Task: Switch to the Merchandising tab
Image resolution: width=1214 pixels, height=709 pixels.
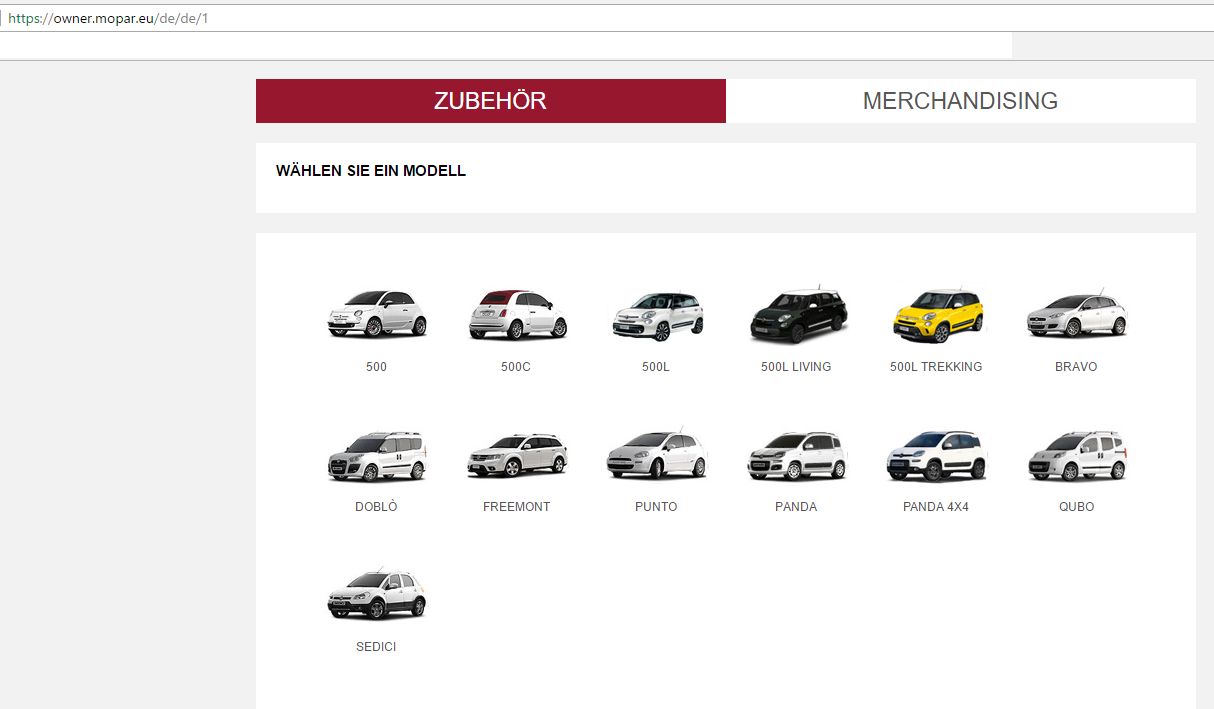Action: pyautogui.click(x=960, y=101)
